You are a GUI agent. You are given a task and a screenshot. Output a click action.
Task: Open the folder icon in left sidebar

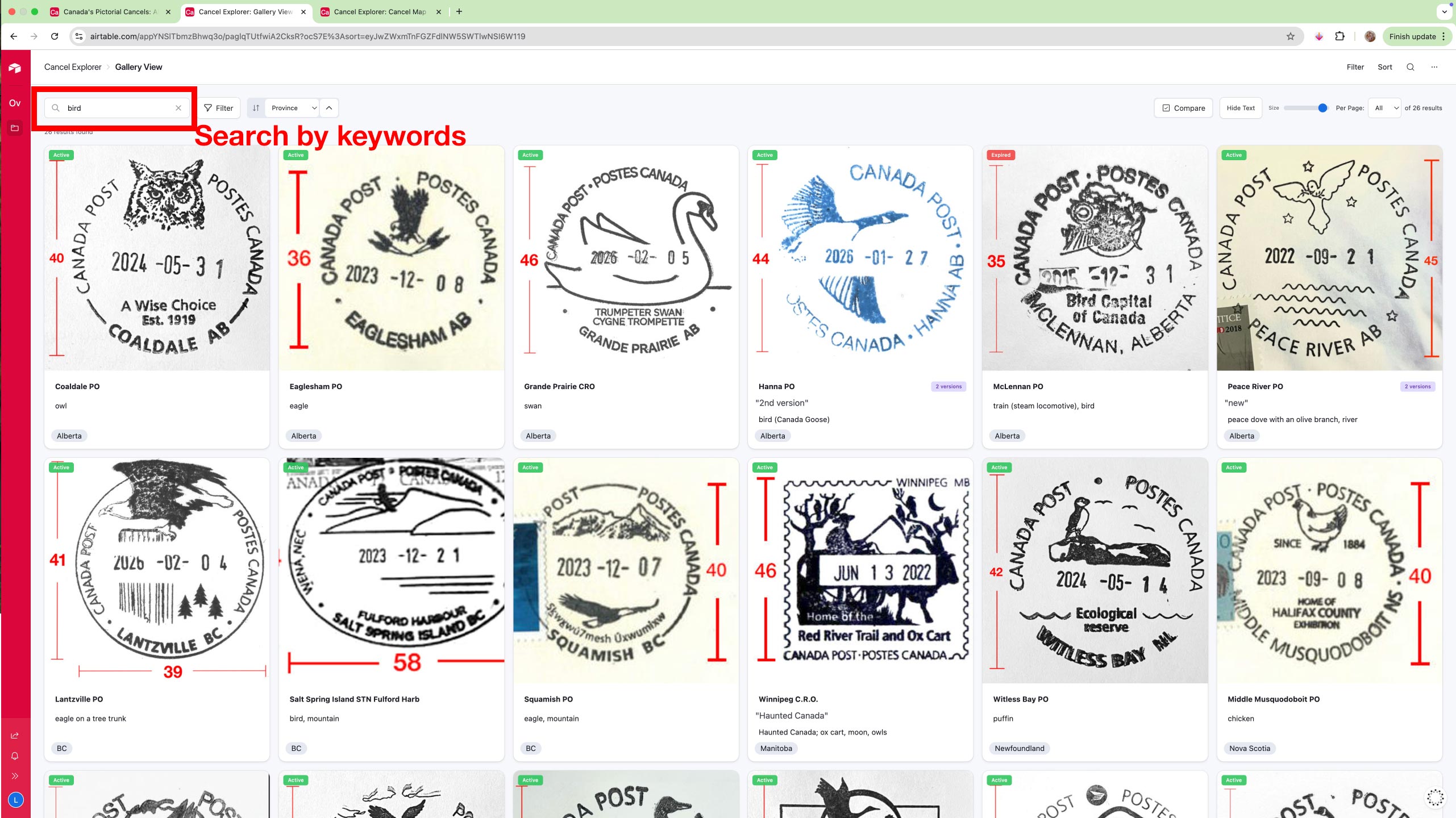tap(15, 128)
